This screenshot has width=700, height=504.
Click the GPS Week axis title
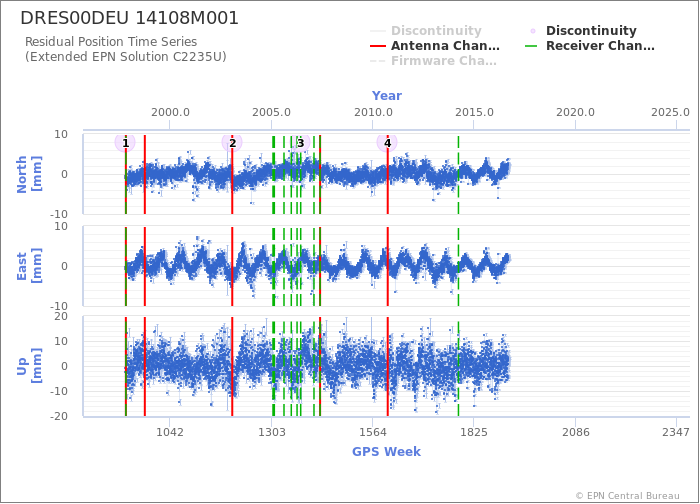tap(386, 452)
